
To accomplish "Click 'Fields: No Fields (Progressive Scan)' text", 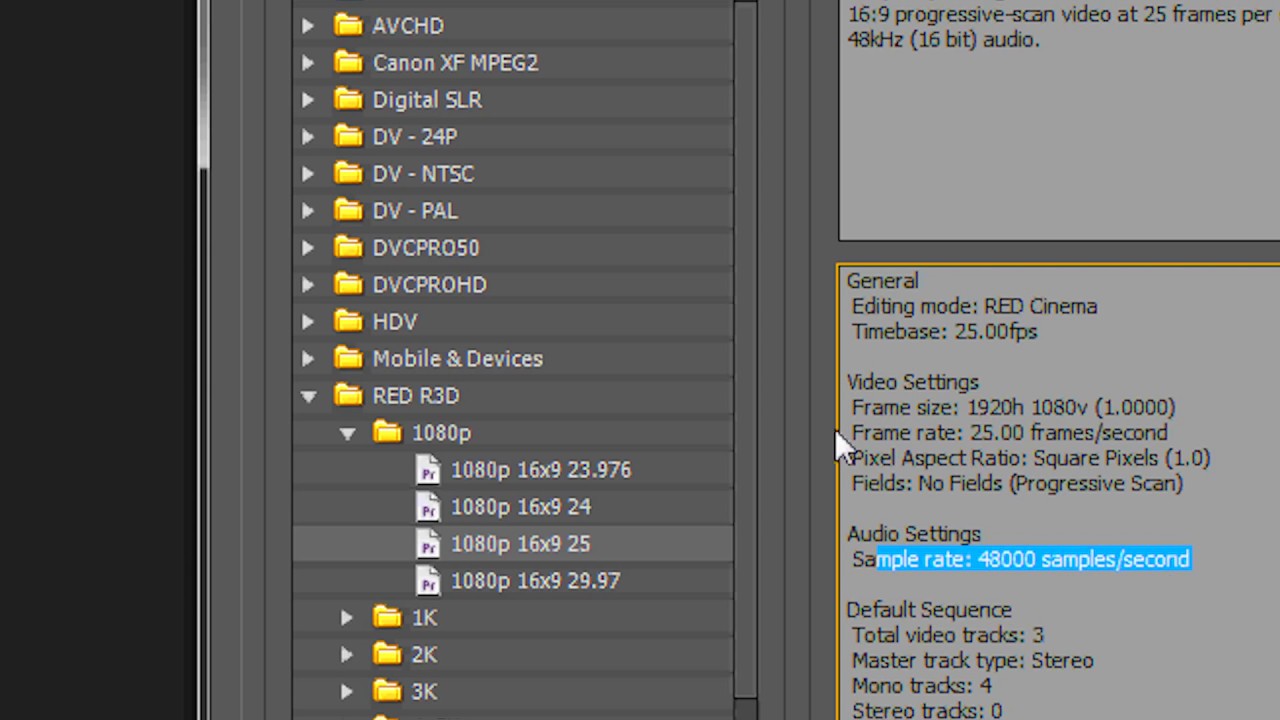I will (1017, 484).
